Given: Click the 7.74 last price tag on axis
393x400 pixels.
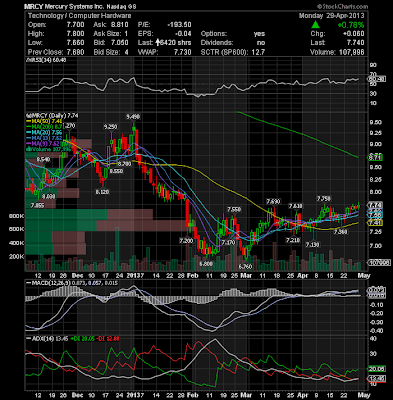Looking at the screenshot, I should 375,205.
